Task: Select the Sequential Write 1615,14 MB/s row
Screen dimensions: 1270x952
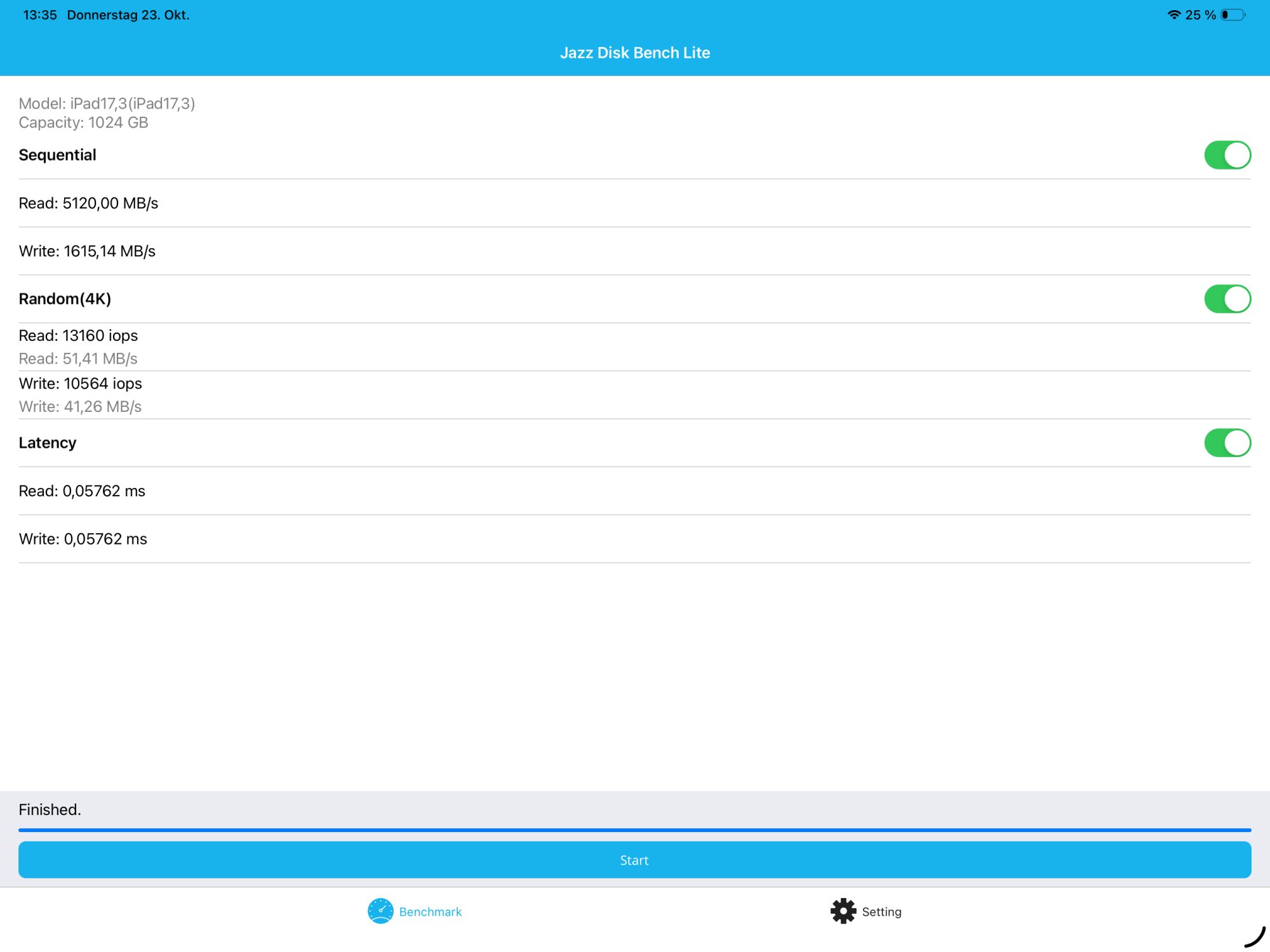Action: pos(88,251)
